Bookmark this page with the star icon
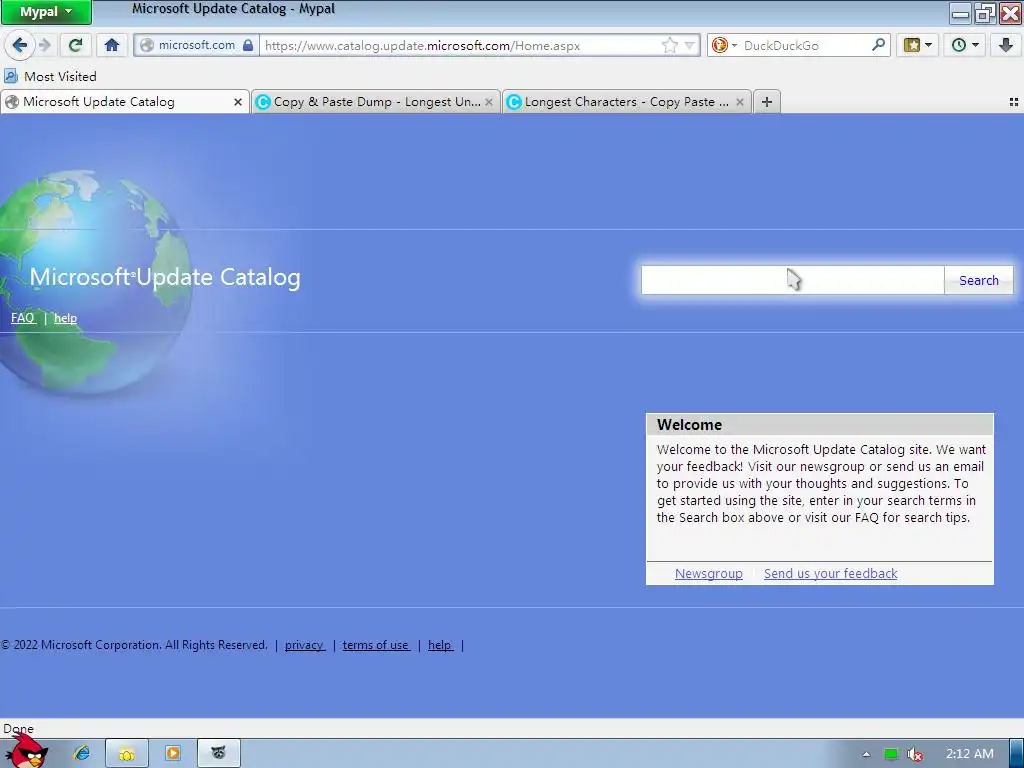This screenshot has height=768, width=1024. 669,45
